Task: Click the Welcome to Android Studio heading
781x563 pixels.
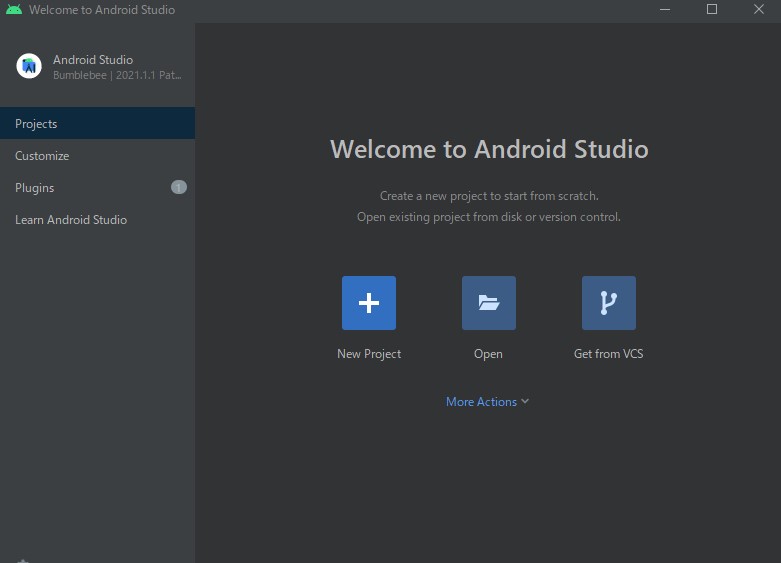Action: coord(489,149)
